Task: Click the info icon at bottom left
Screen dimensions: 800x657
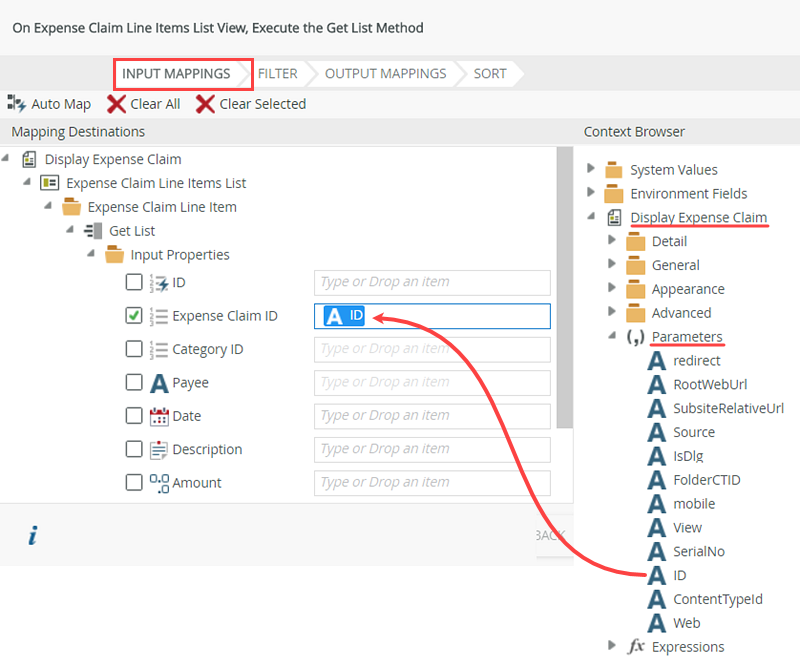Action: point(33,536)
